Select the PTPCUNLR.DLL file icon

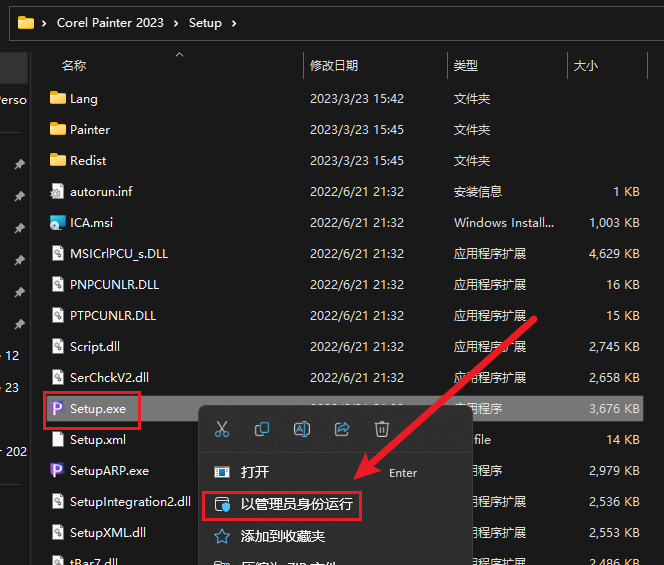pyautogui.click(x=58, y=315)
